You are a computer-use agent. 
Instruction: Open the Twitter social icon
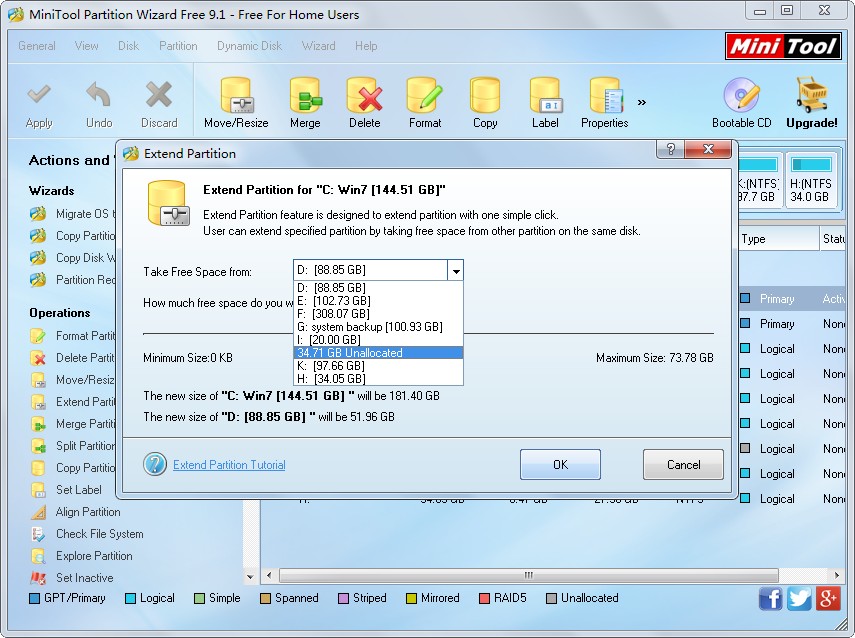799,598
